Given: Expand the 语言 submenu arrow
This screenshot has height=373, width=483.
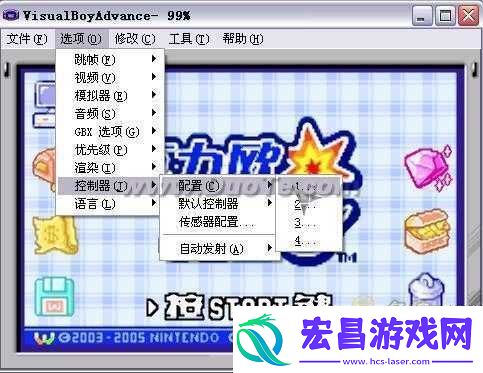Looking at the screenshot, I should click(x=154, y=203).
